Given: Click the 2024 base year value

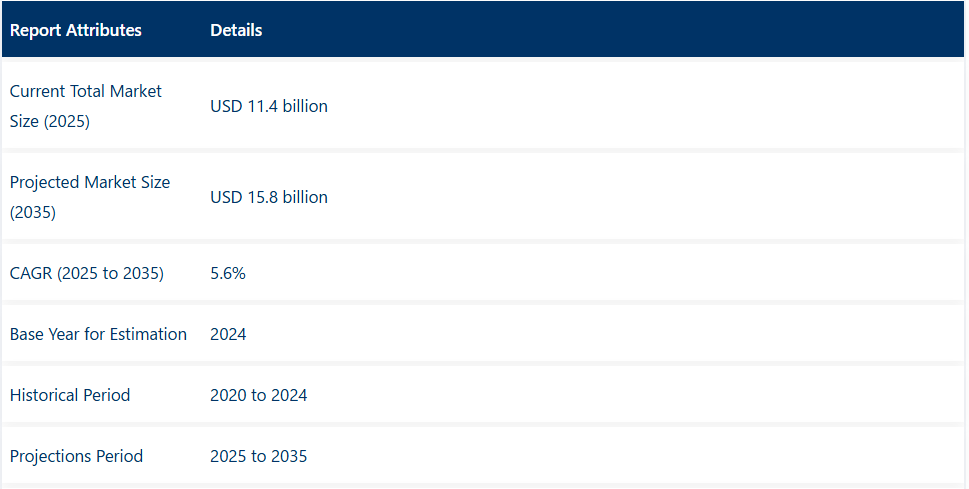Looking at the screenshot, I should 228,334.
